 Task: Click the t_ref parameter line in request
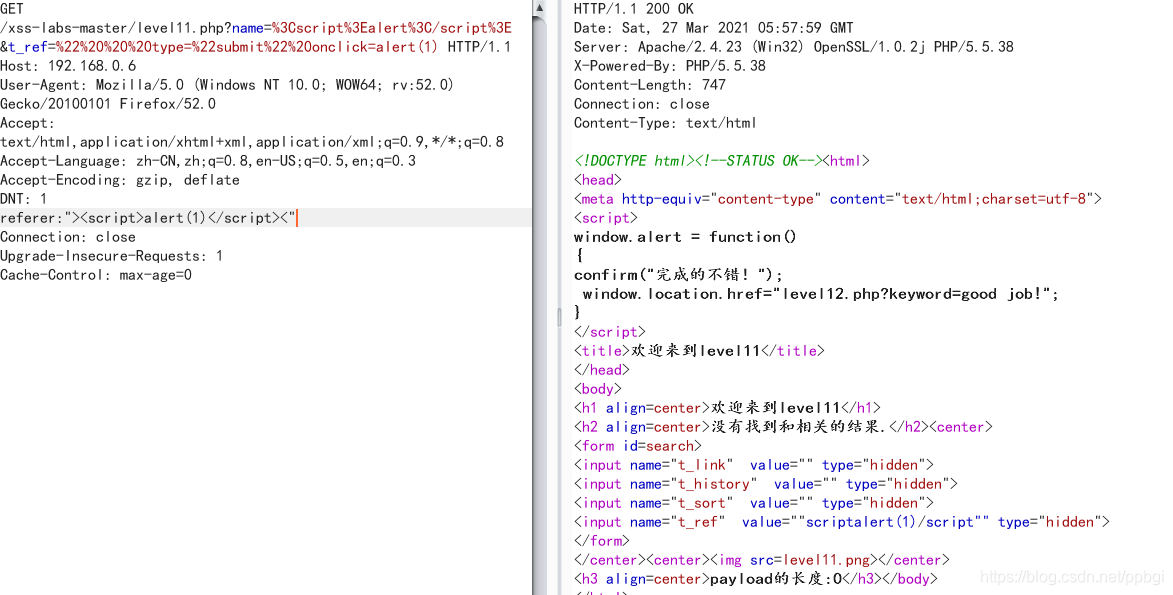tap(256, 46)
